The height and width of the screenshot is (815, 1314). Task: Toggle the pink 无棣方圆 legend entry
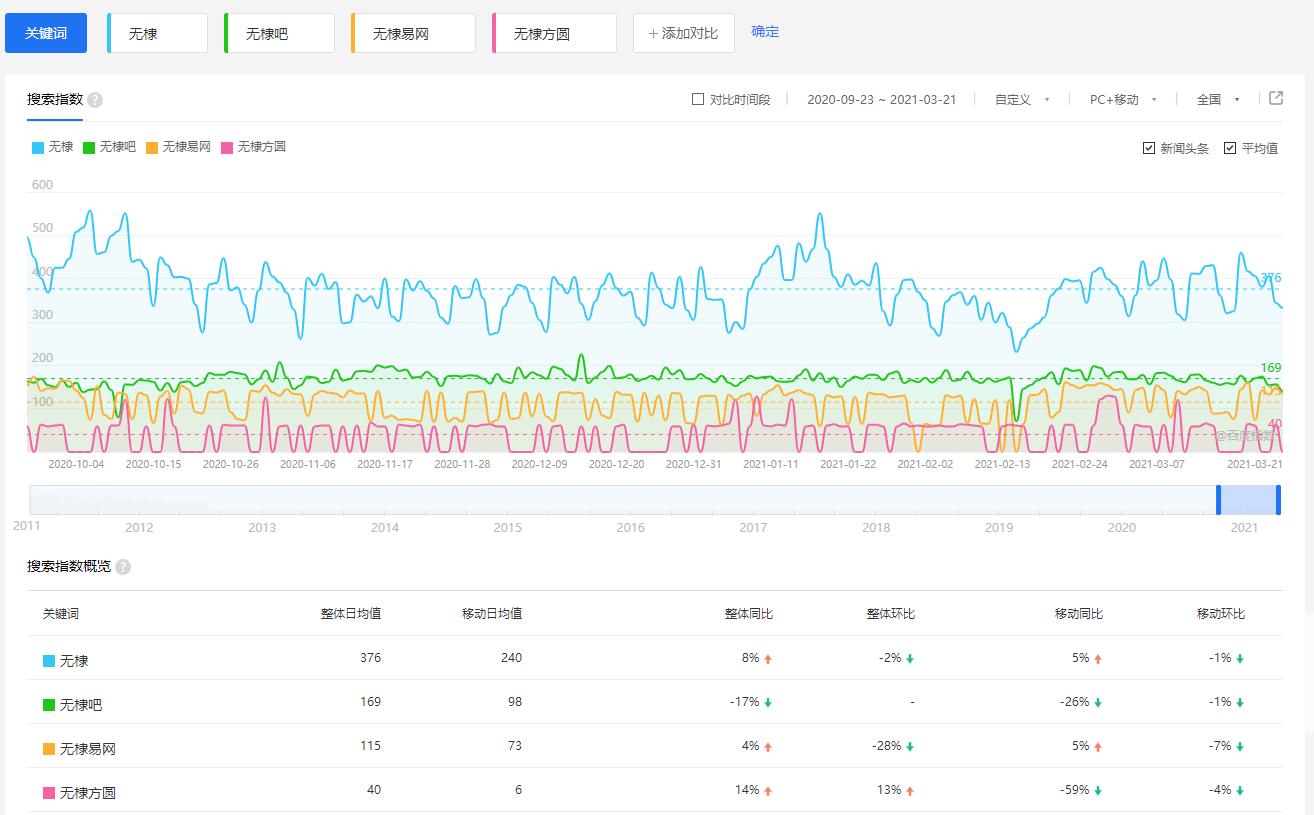click(253, 147)
